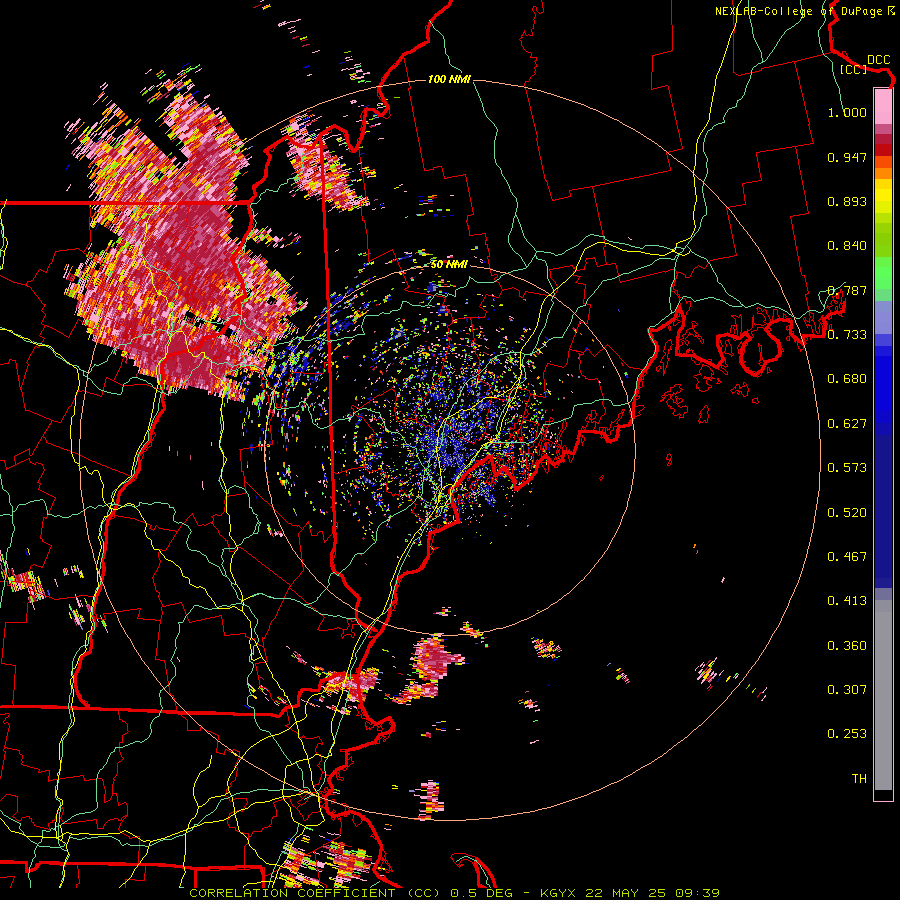Click the 0.413 value on the color scale
900x900 pixels.
(847, 601)
